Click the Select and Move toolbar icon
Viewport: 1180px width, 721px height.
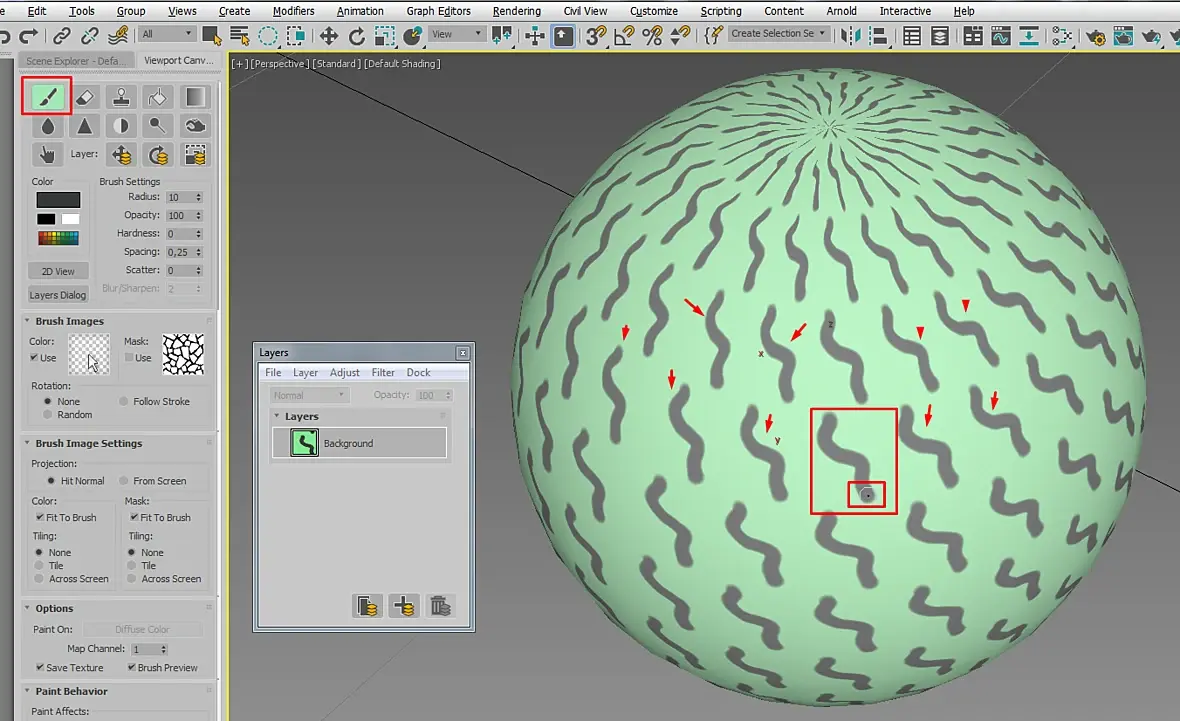click(x=328, y=36)
